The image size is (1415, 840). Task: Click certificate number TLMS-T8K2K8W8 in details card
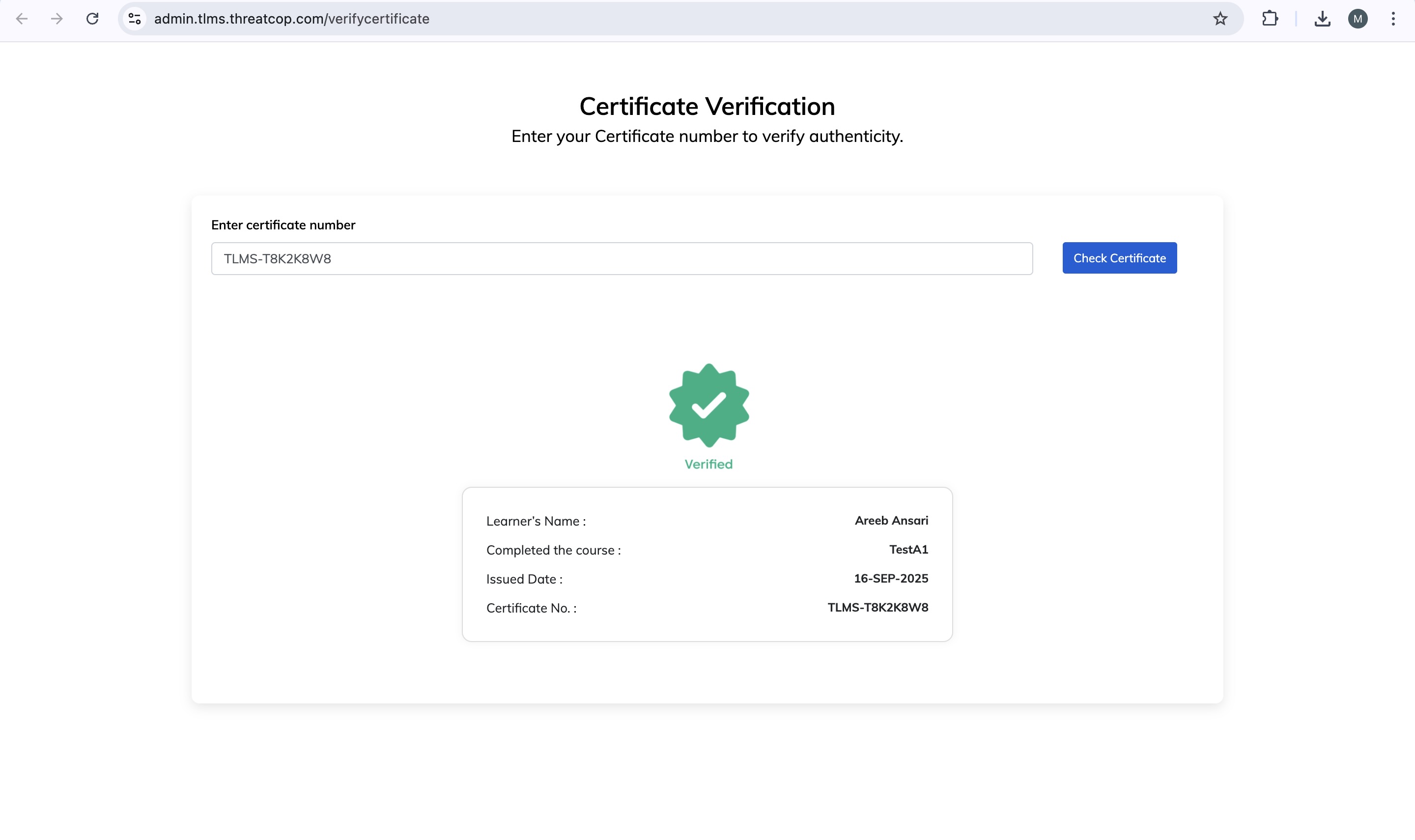pyautogui.click(x=877, y=607)
